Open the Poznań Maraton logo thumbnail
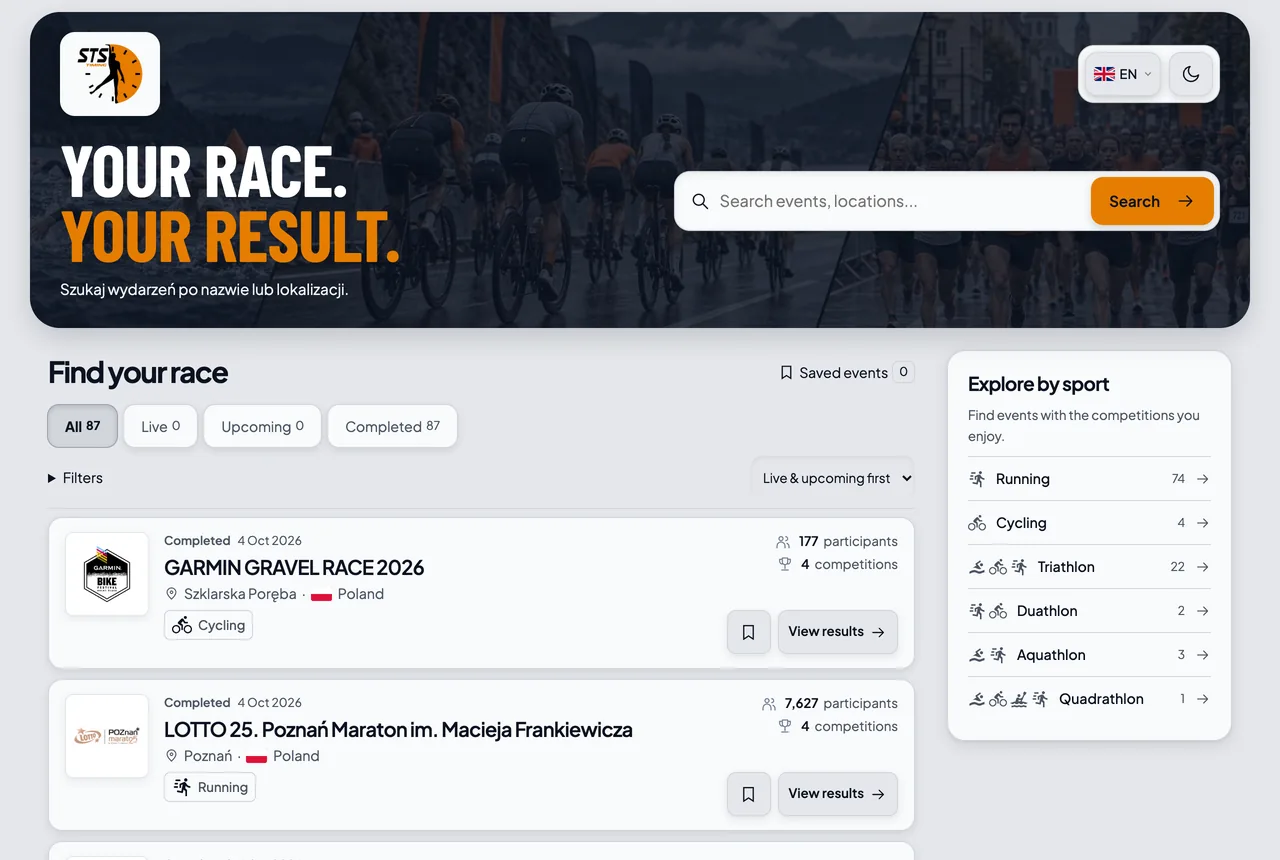 coord(107,736)
